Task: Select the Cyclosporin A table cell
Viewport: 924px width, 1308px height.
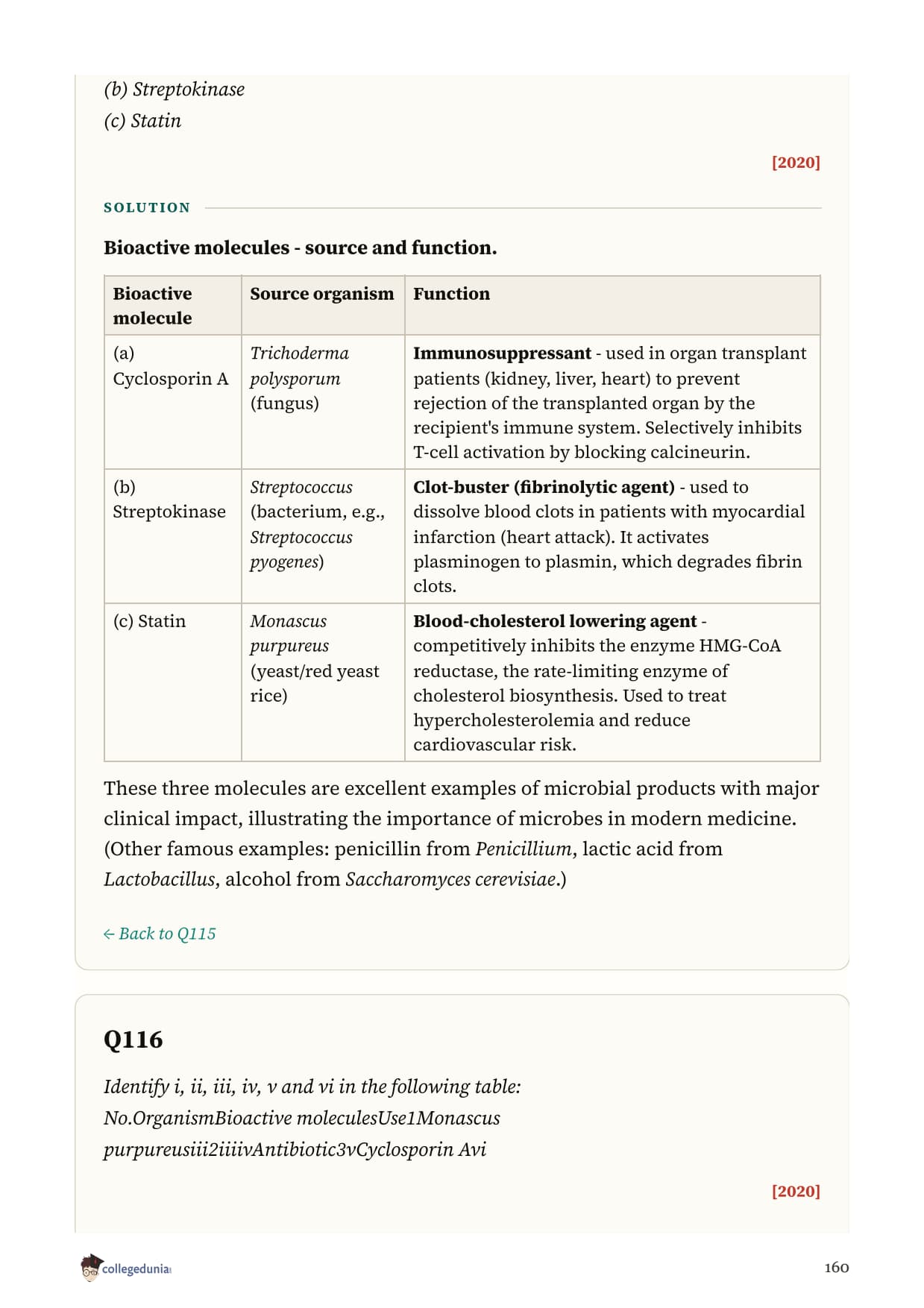Action: pyautogui.click(x=172, y=402)
